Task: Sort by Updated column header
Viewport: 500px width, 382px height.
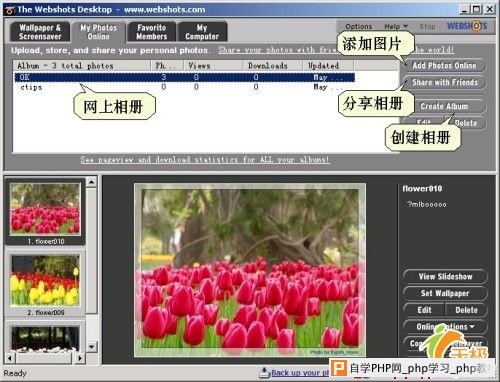Action: pyautogui.click(x=328, y=66)
